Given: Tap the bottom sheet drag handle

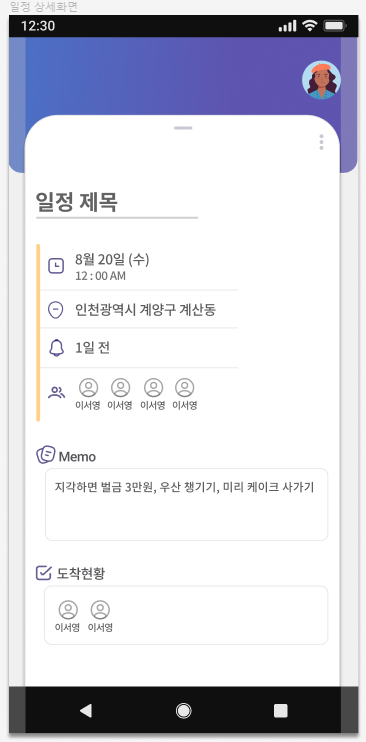Looking at the screenshot, I should (x=183, y=128).
